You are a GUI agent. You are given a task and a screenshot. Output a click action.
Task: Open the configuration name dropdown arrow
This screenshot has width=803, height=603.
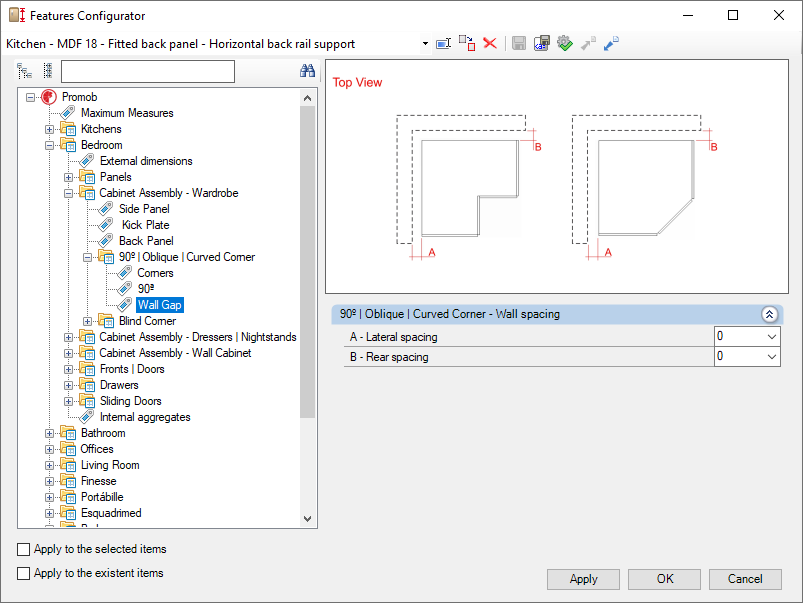425,44
